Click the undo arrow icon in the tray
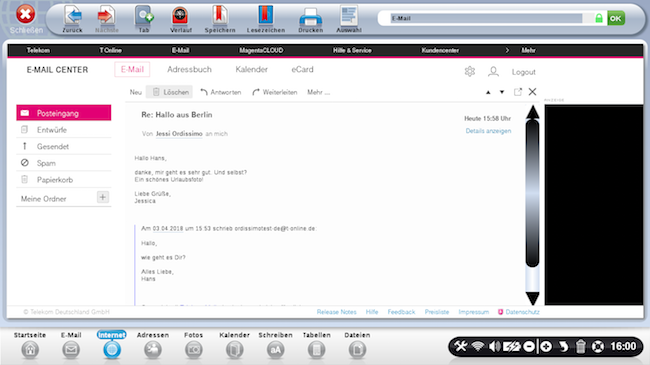 [x=563, y=346]
